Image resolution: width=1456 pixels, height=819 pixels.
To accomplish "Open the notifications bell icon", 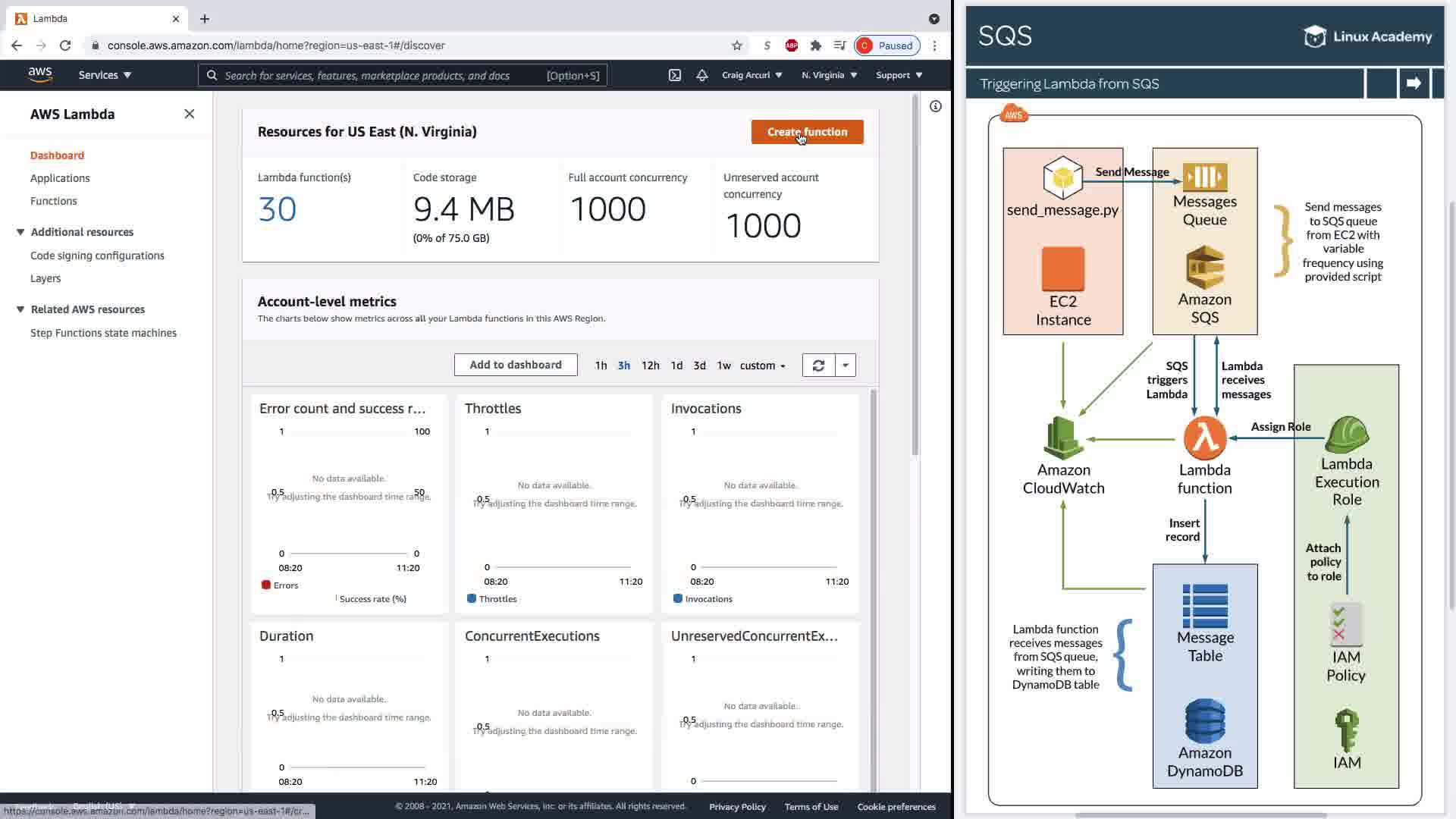I will [x=702, y=75].
